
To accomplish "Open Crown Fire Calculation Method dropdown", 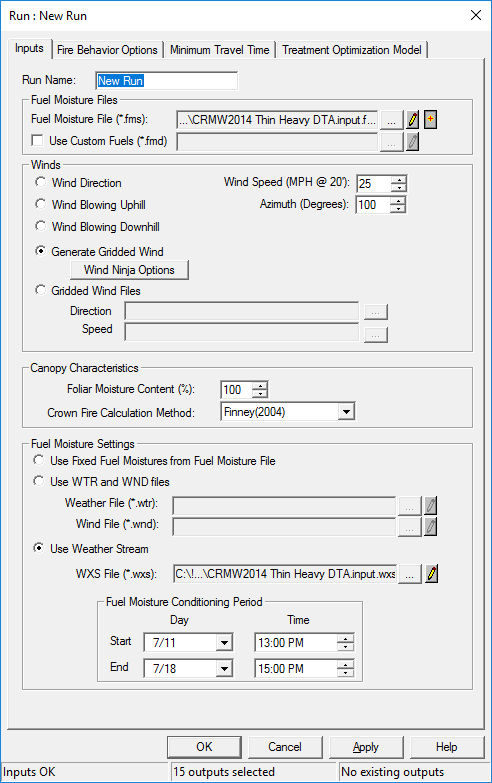I will 346,412.
